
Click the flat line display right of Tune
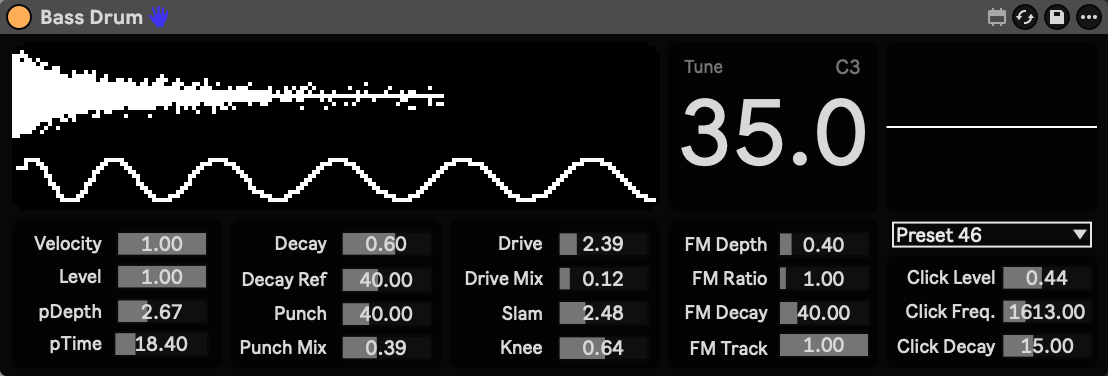[991, 127]
